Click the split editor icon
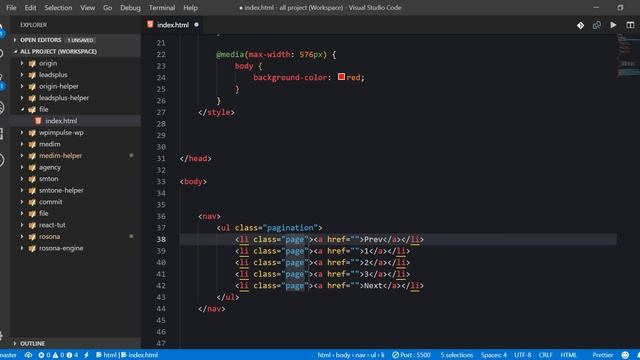The image size is (640, 360). pyautogui.click(x=630, y=25)
